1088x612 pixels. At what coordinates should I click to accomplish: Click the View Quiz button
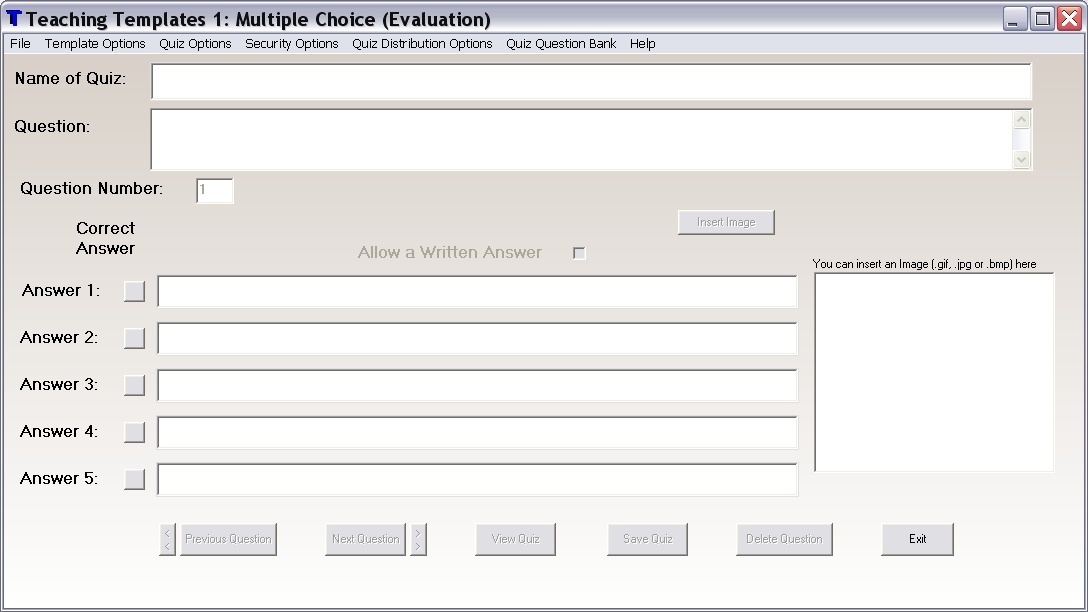point(516,539)
